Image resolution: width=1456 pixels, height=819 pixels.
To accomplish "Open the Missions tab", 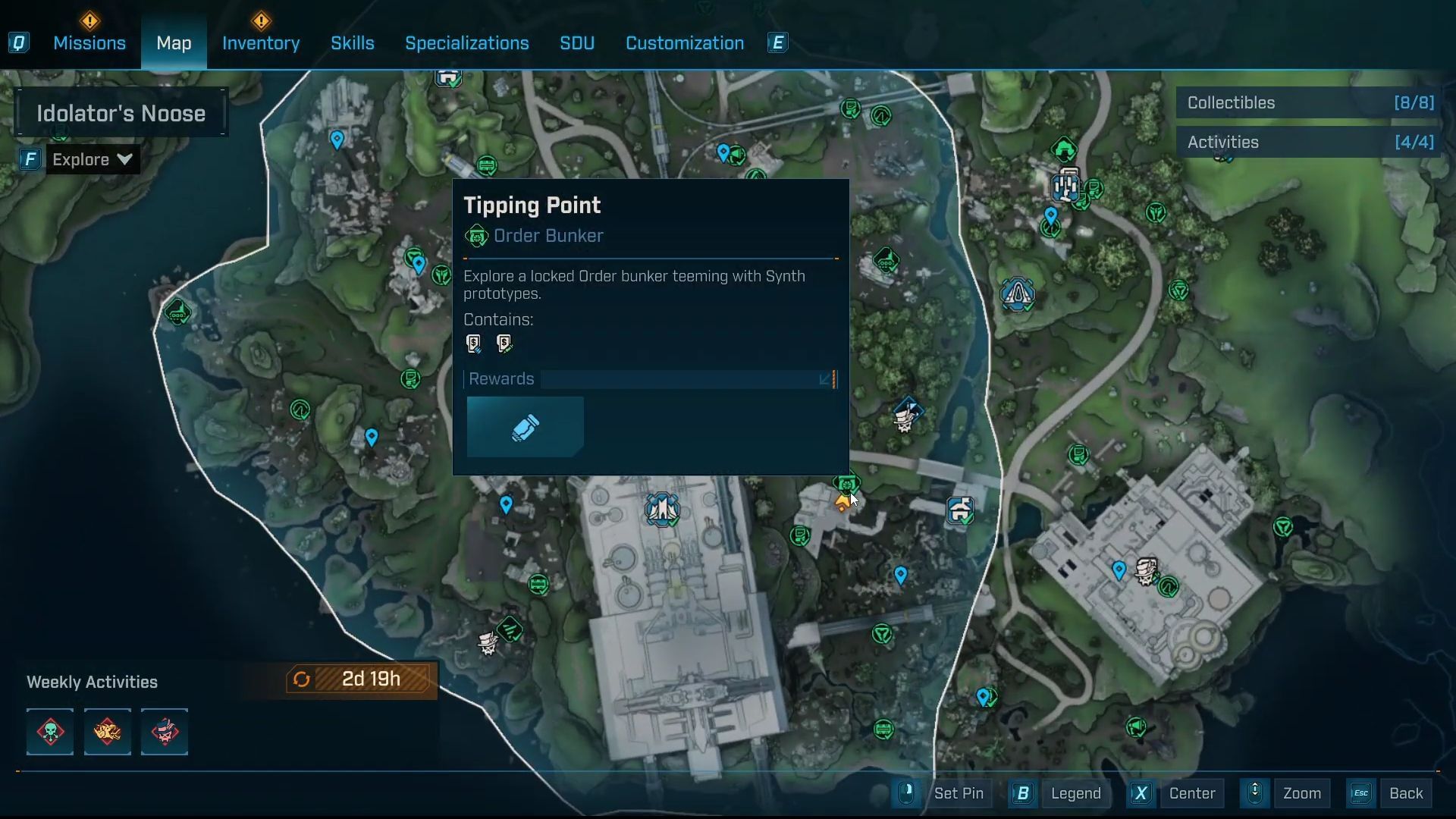I will [89, 43].
